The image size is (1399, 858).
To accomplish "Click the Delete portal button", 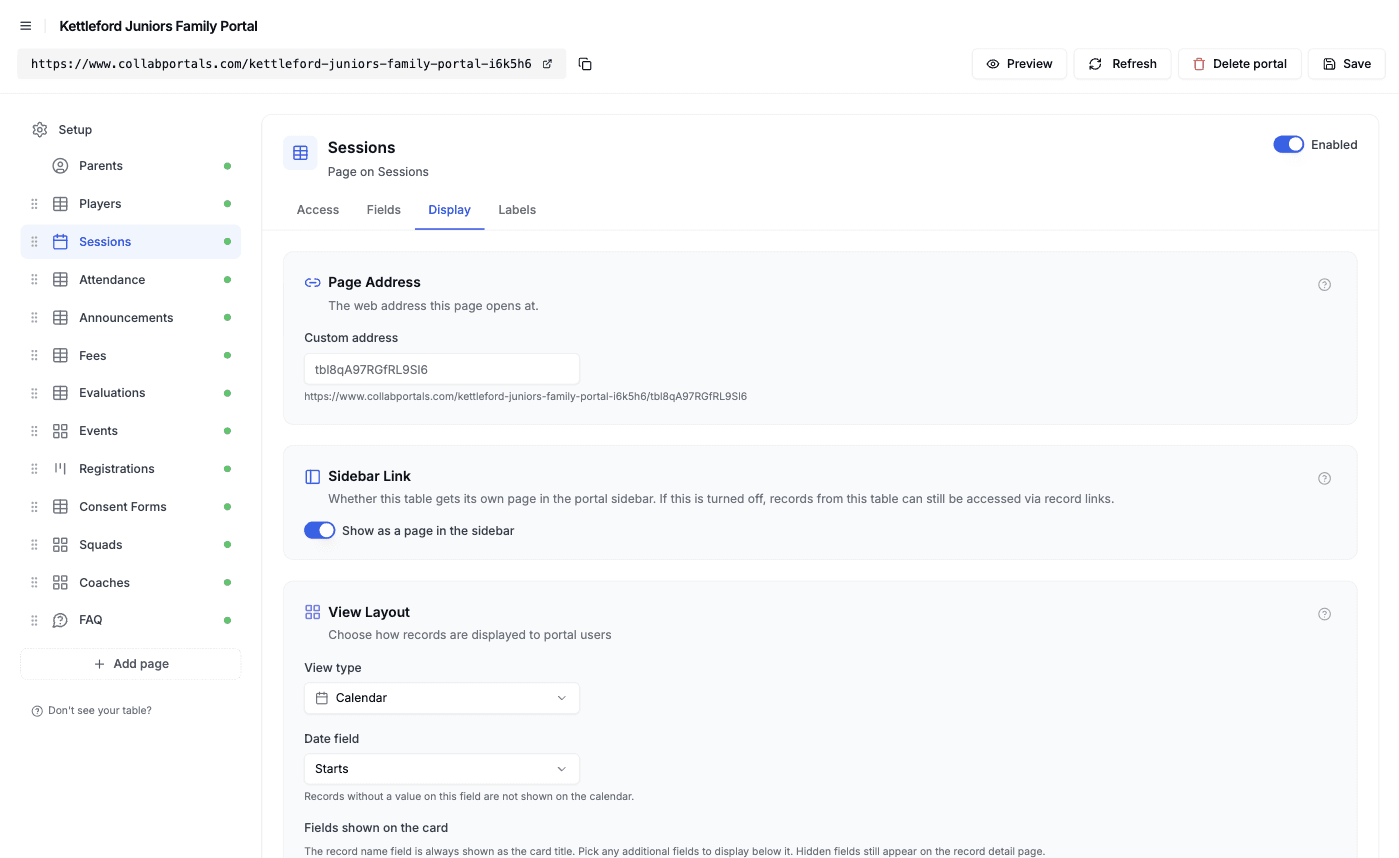I will pos(1239,64).
